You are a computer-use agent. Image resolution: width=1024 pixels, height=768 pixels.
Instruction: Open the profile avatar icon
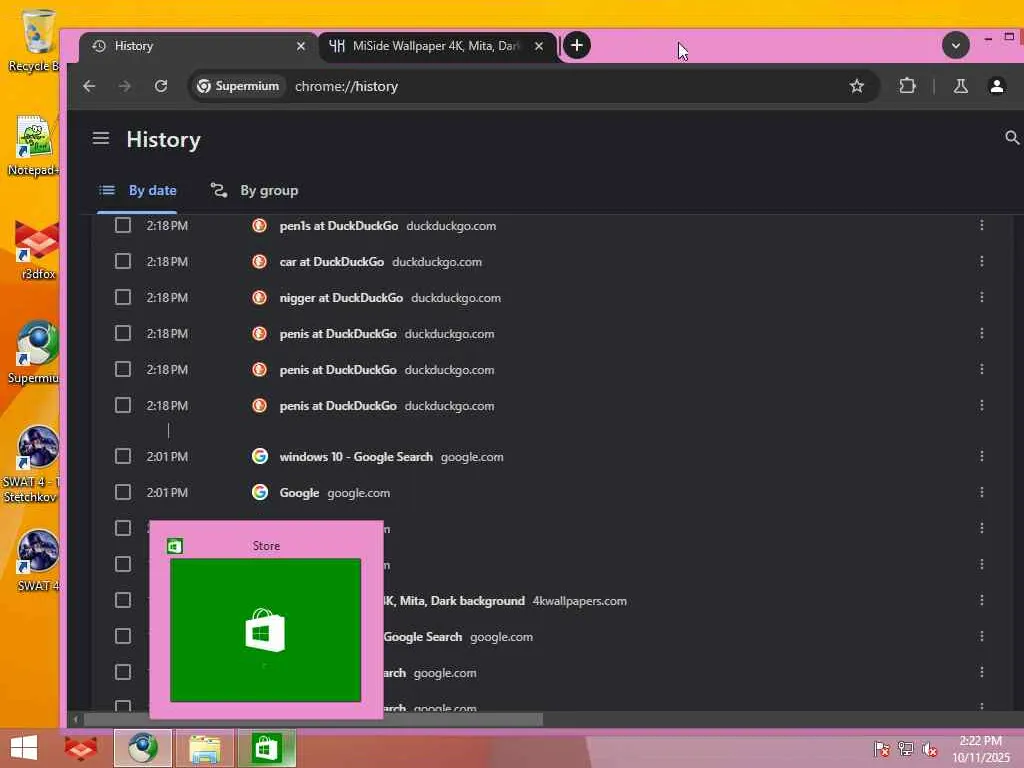[997, 86]
